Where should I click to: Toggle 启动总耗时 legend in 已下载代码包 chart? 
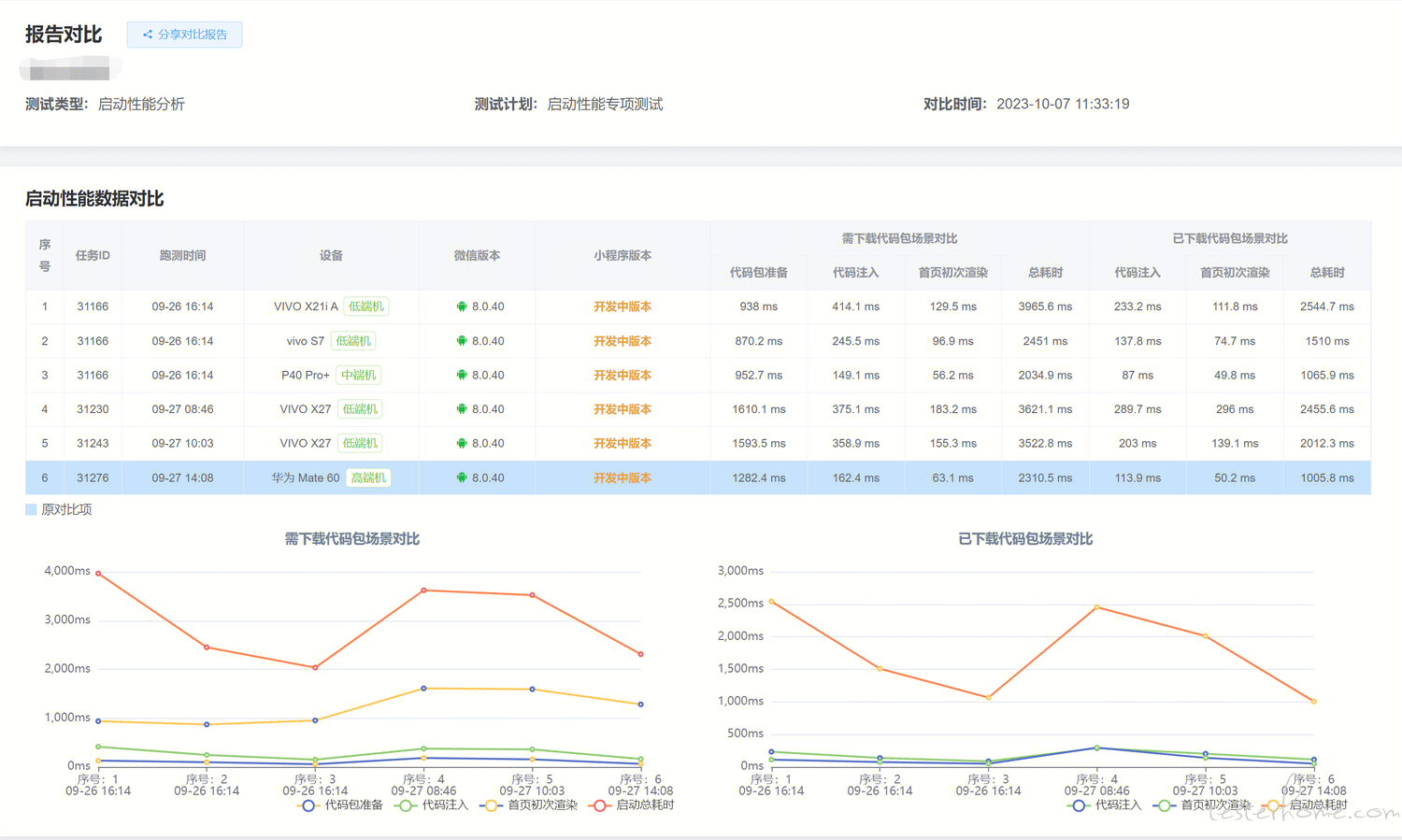(x=1305, y=804)
